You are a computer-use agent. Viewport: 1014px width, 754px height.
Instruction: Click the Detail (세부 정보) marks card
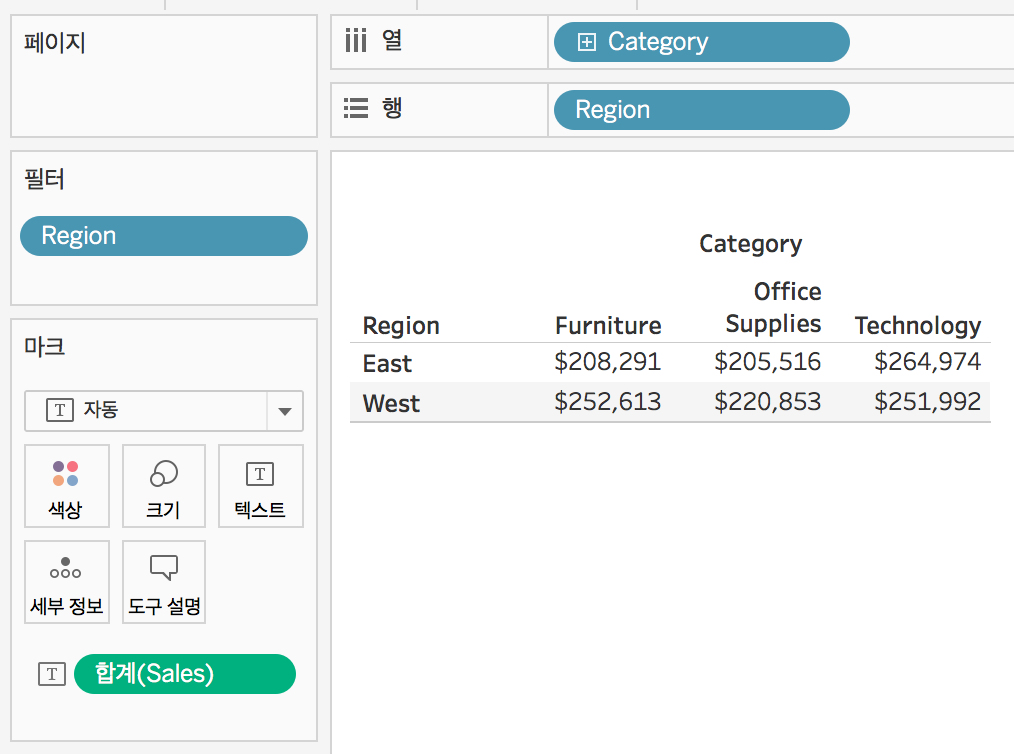pyautogui.click(x=66, y=582)
